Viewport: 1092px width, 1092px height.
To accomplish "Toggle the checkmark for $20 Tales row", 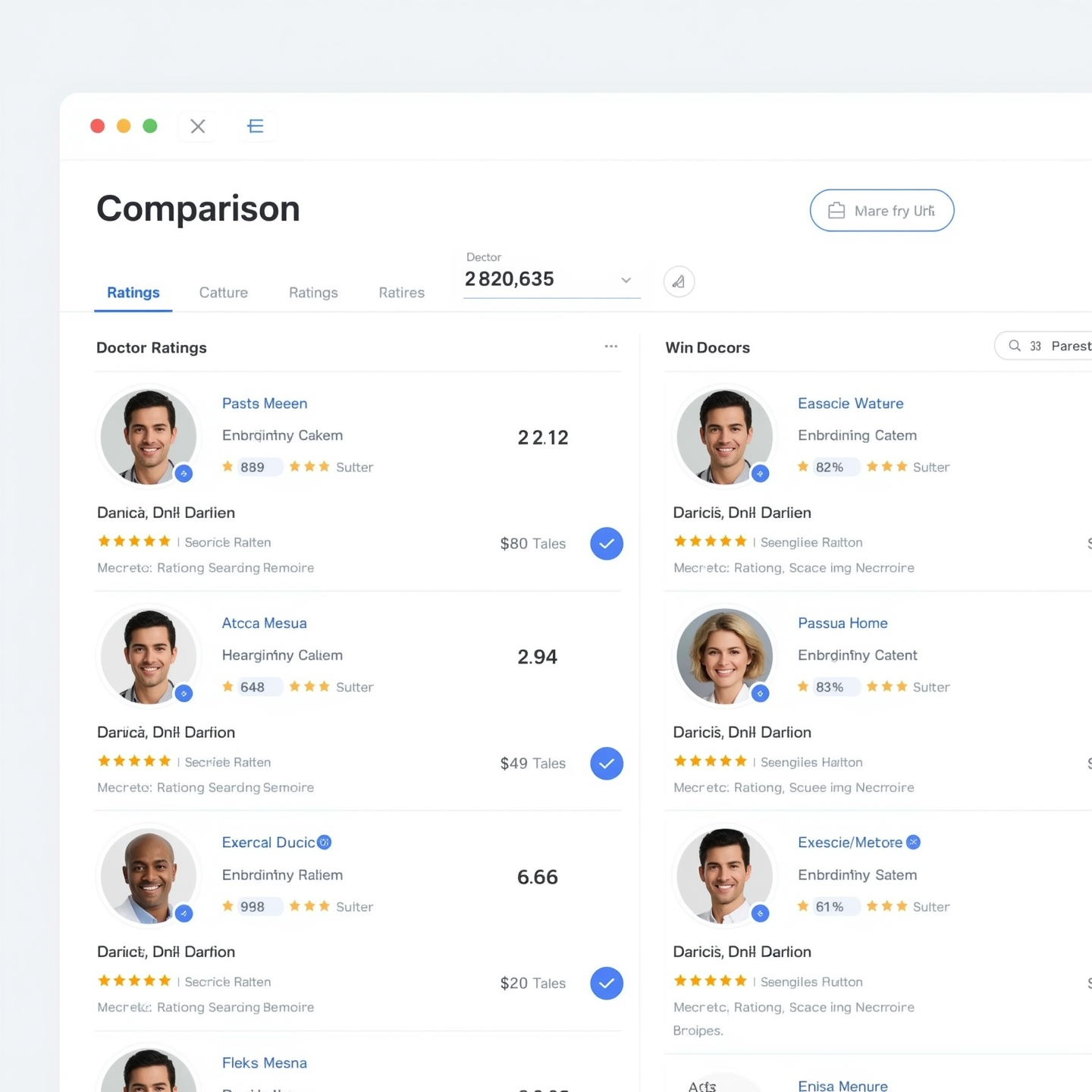I will pyautogui.click(x=607, y=984).
